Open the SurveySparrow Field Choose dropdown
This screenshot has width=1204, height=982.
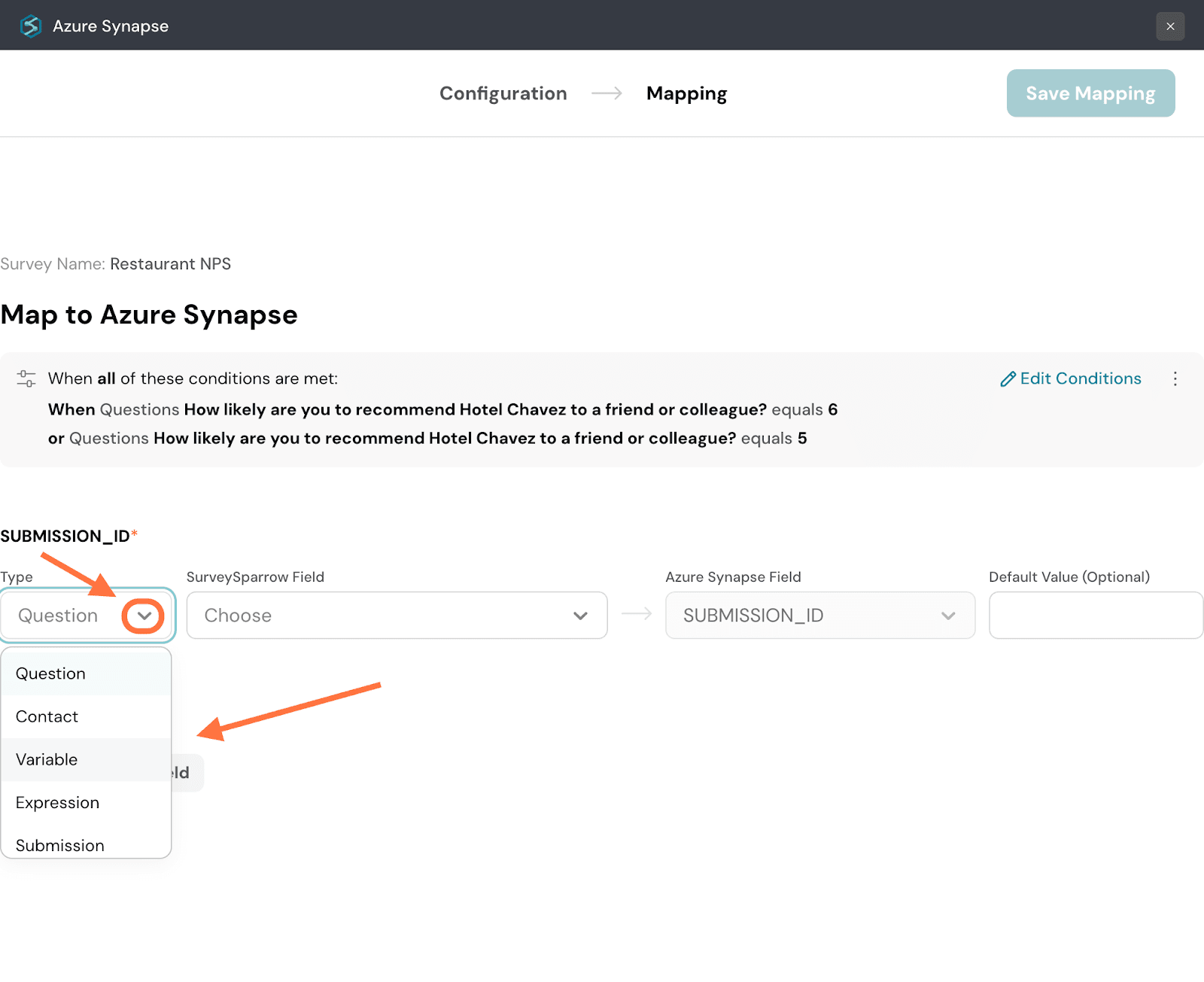397,616
